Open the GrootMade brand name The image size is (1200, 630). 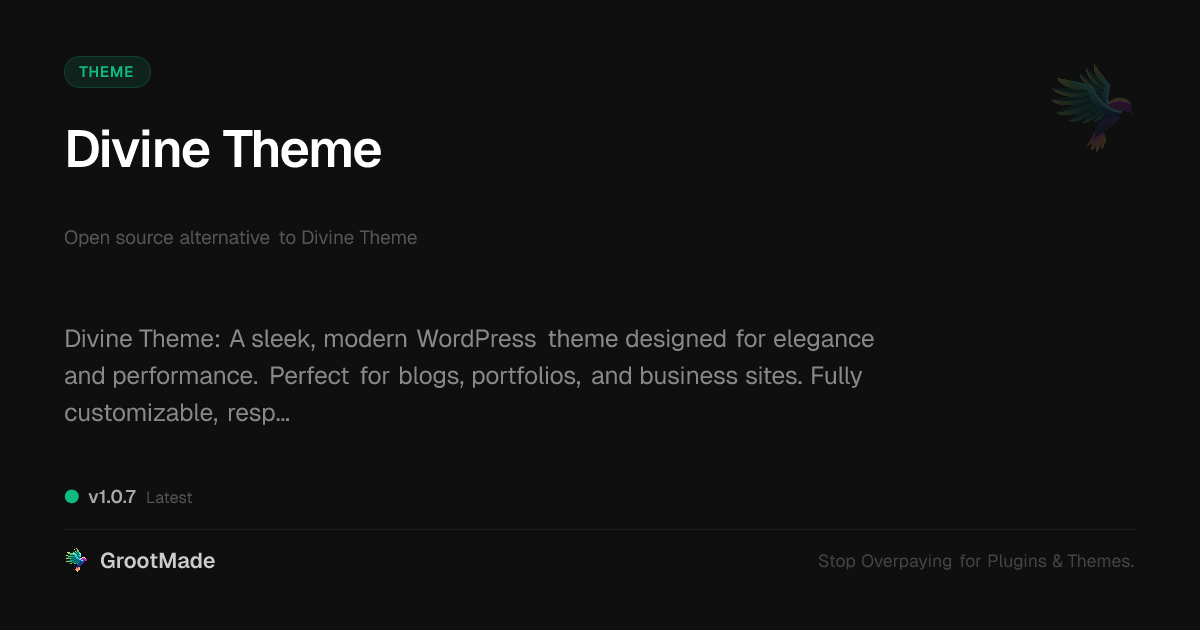pyautogui.click(x=157, y=561)
